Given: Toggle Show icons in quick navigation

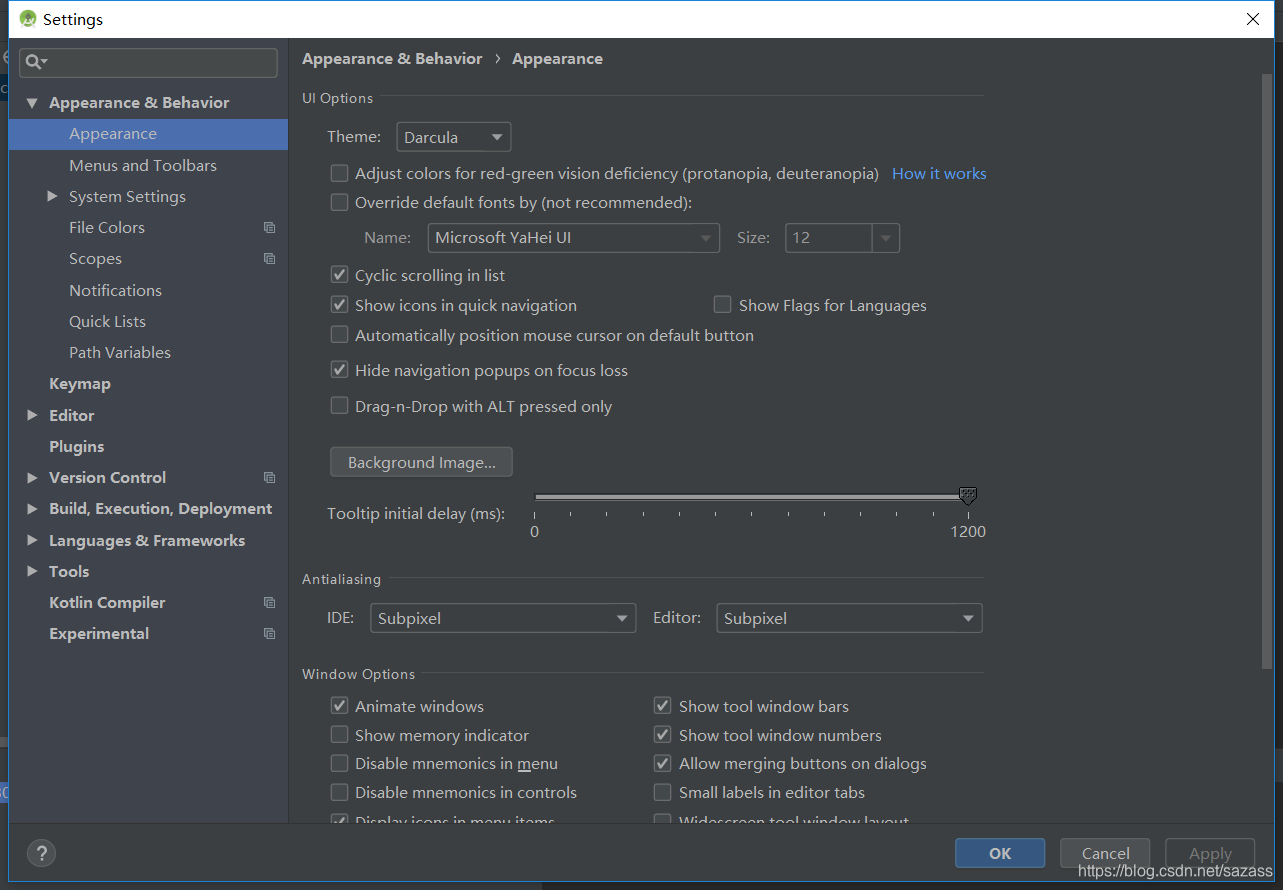Looking at the screenshot, I should tap(340, 305).
